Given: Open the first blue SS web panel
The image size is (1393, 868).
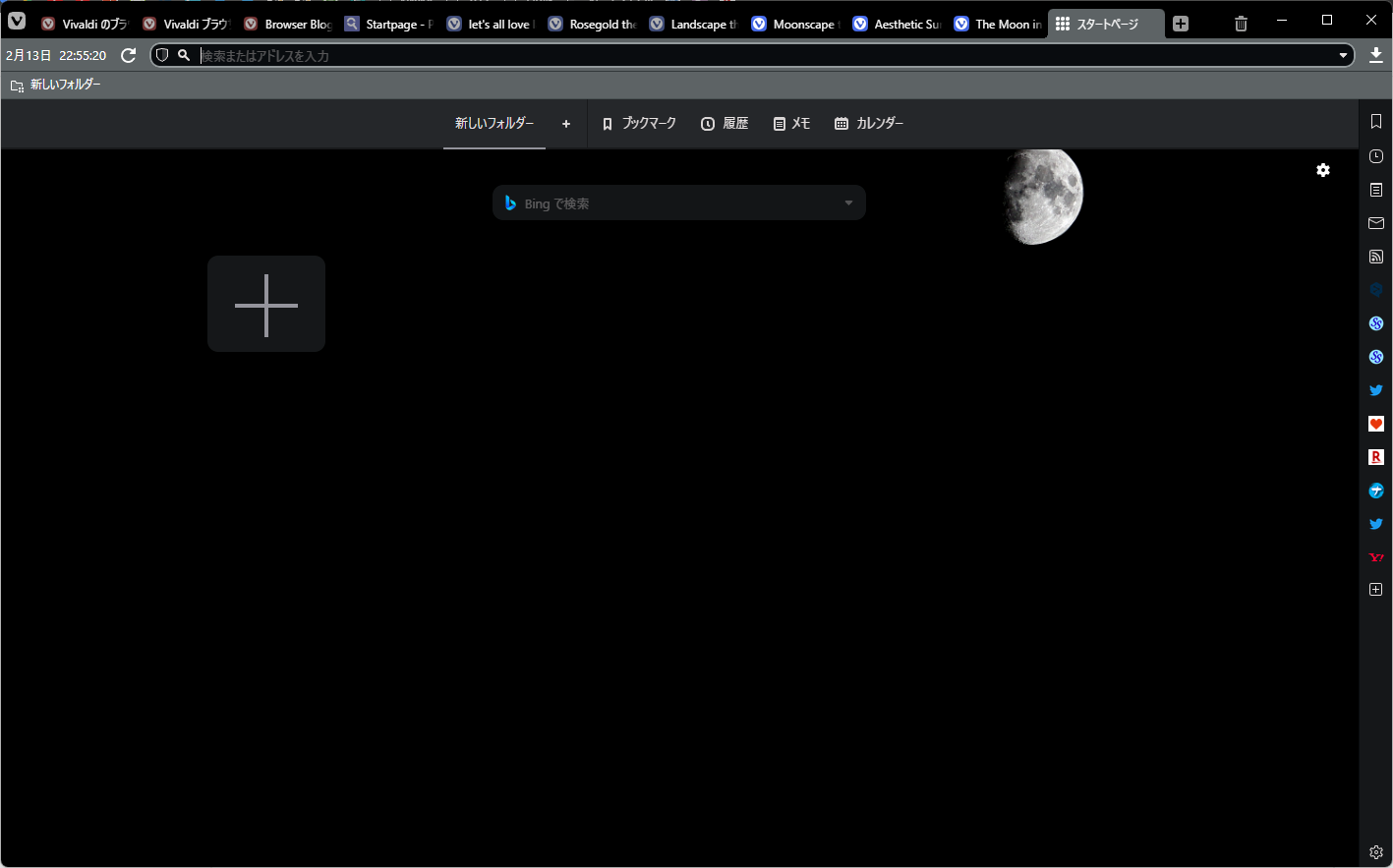Looking at the screenshot, I should [x=1376, y=323].
